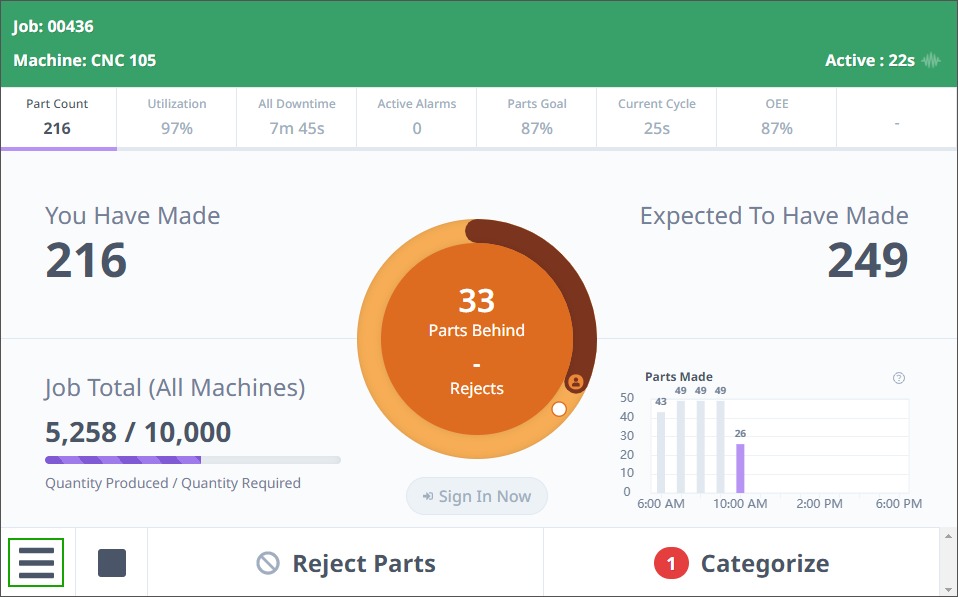Click the 33 Parts Behind text
The width and height of the screenshot is (958, 597).
click(x=477, y=313)
